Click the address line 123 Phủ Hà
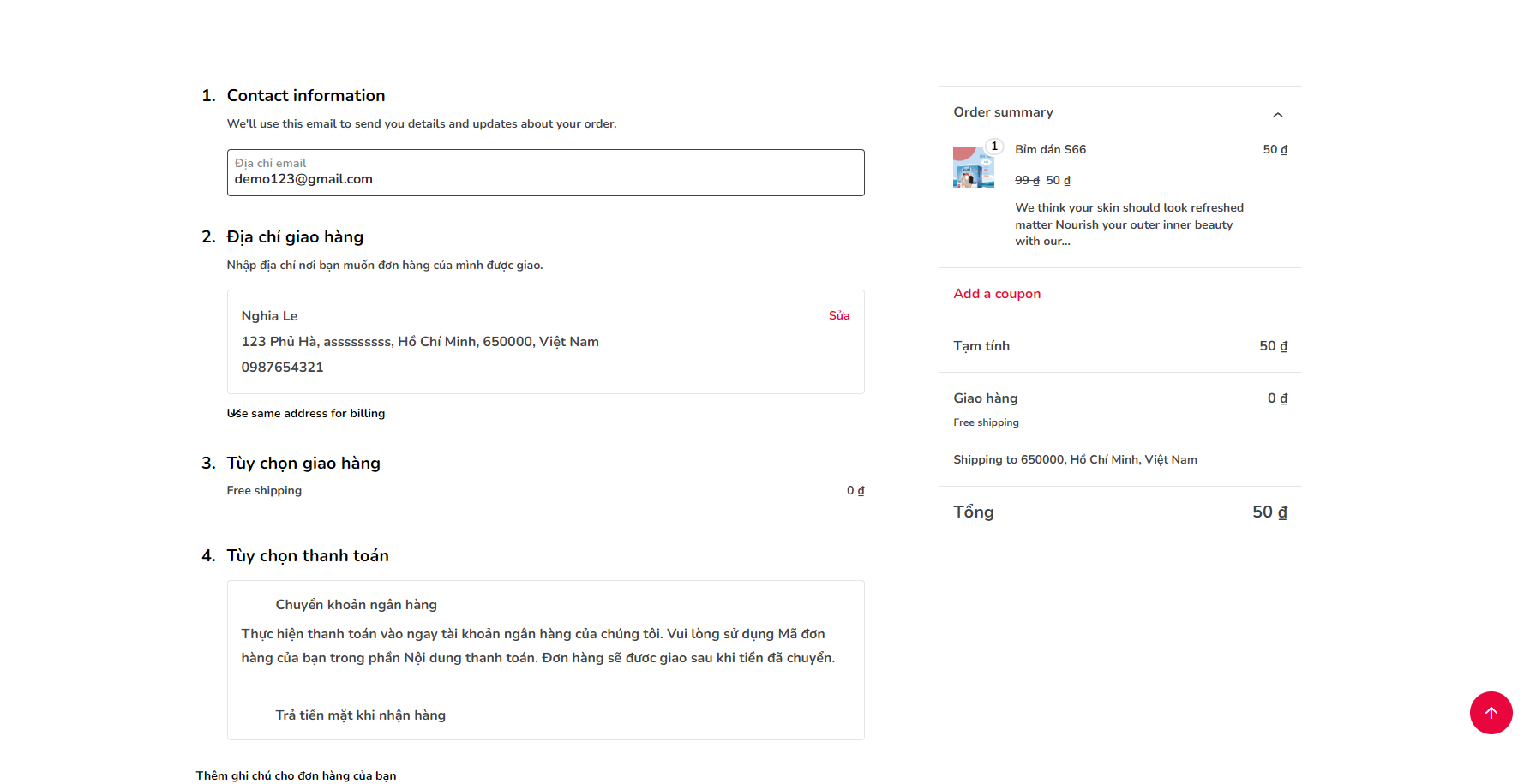Screen dimensions: 1536x784 tap(420, 342)
